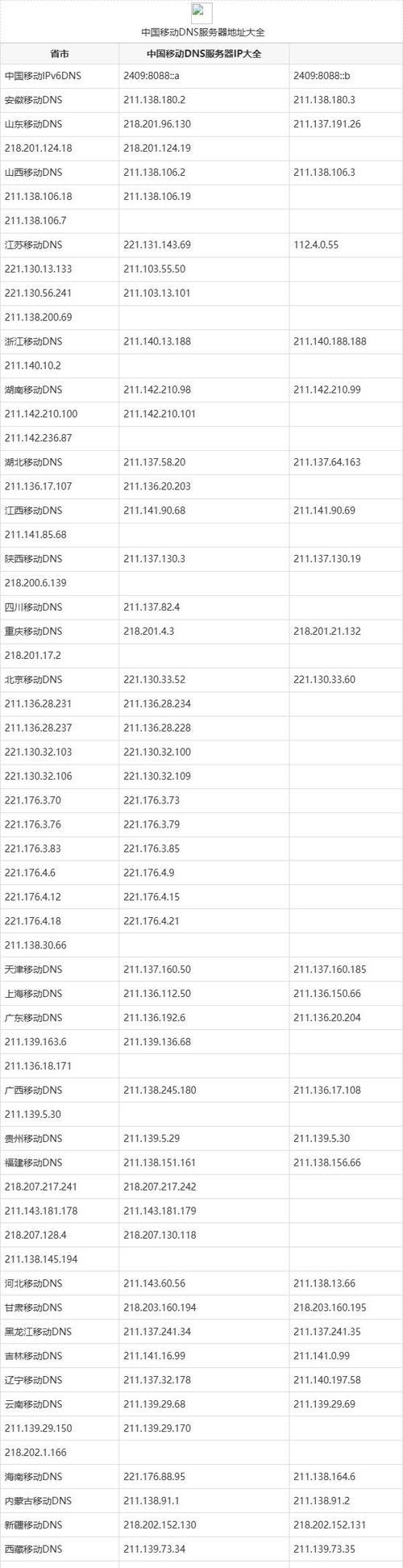Click the 省市 column header
Viewport: 403px width, 1568px height.
click(x=60, y=55)
